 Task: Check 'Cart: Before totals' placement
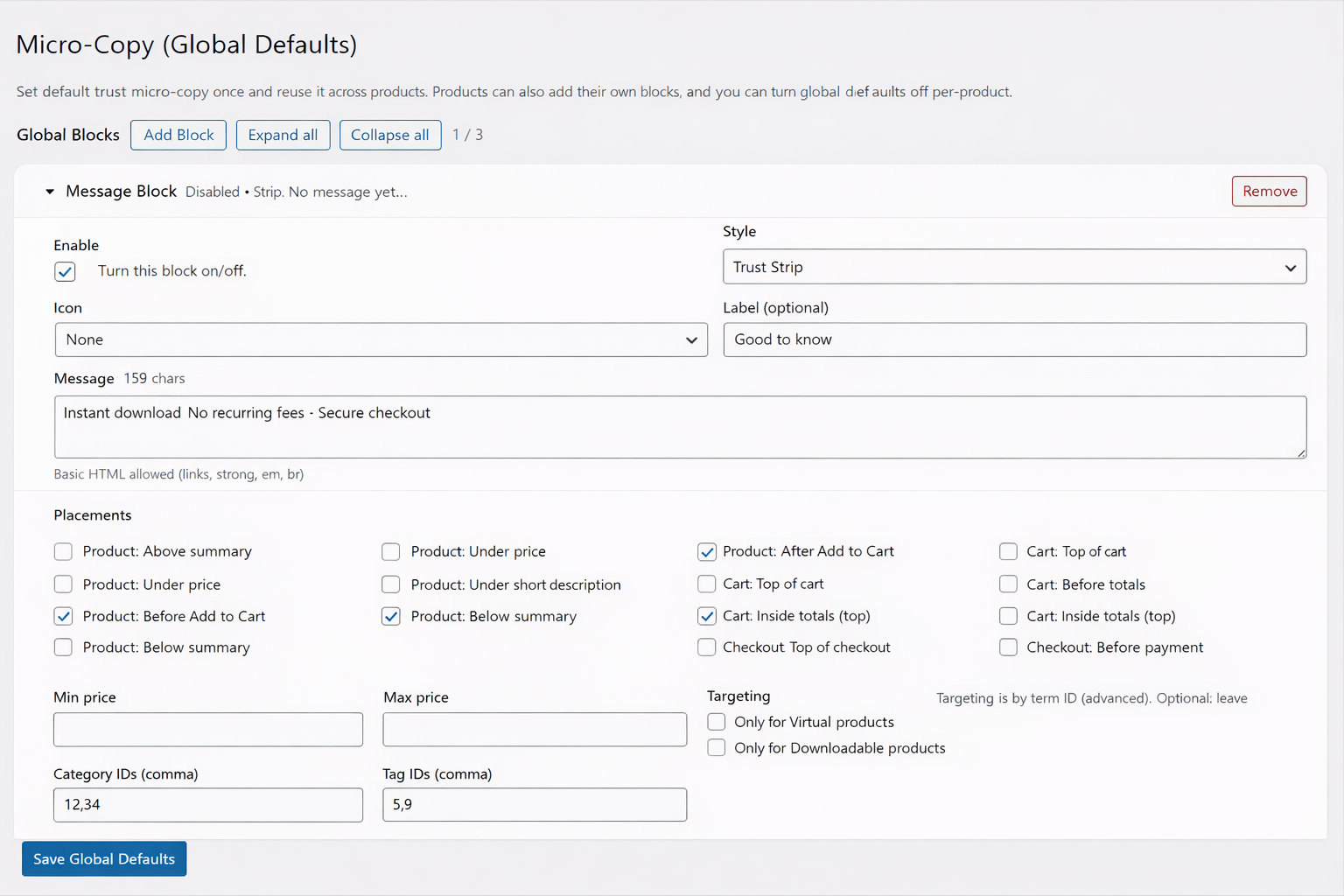click(x=1008, y=584)
